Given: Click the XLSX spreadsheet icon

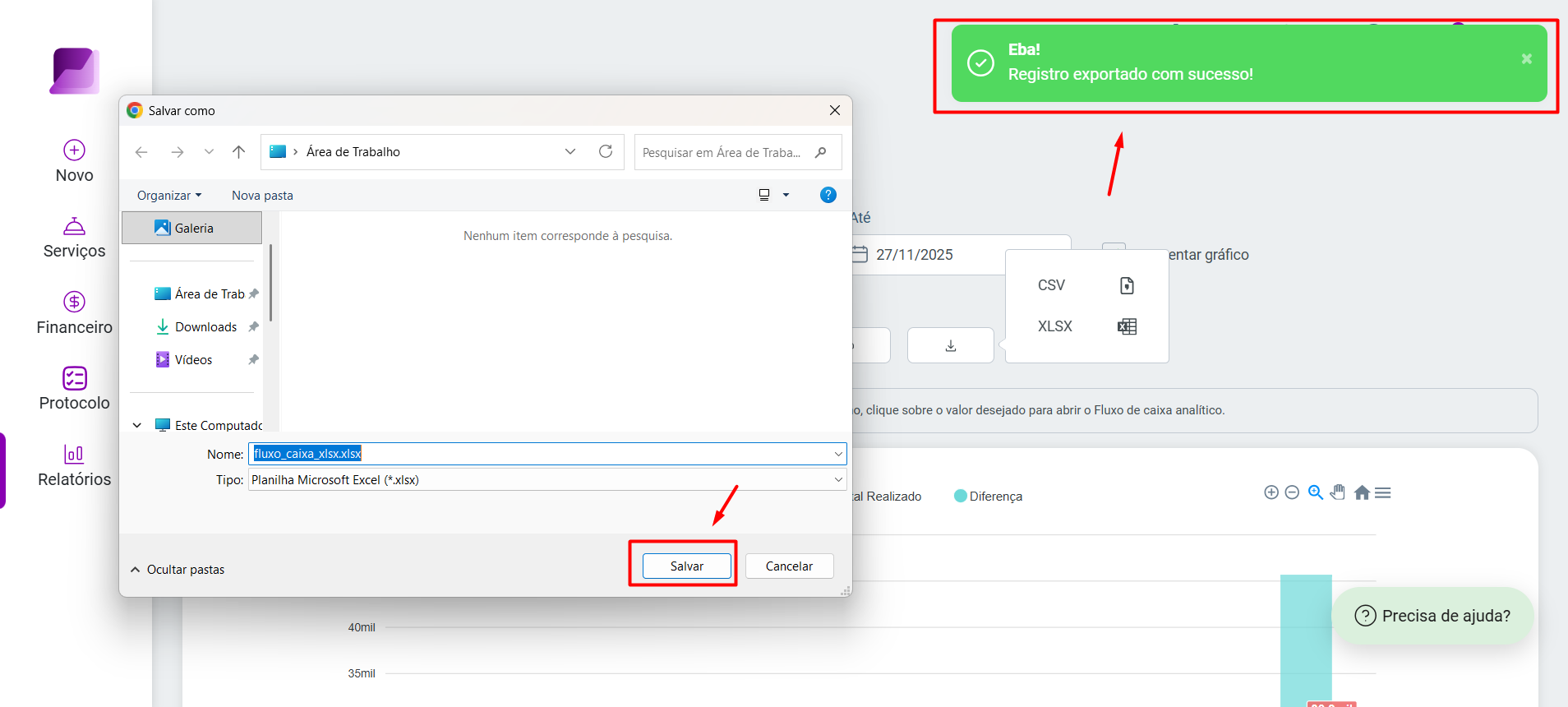Looking at the screenshot, I should click(1127, 326).
